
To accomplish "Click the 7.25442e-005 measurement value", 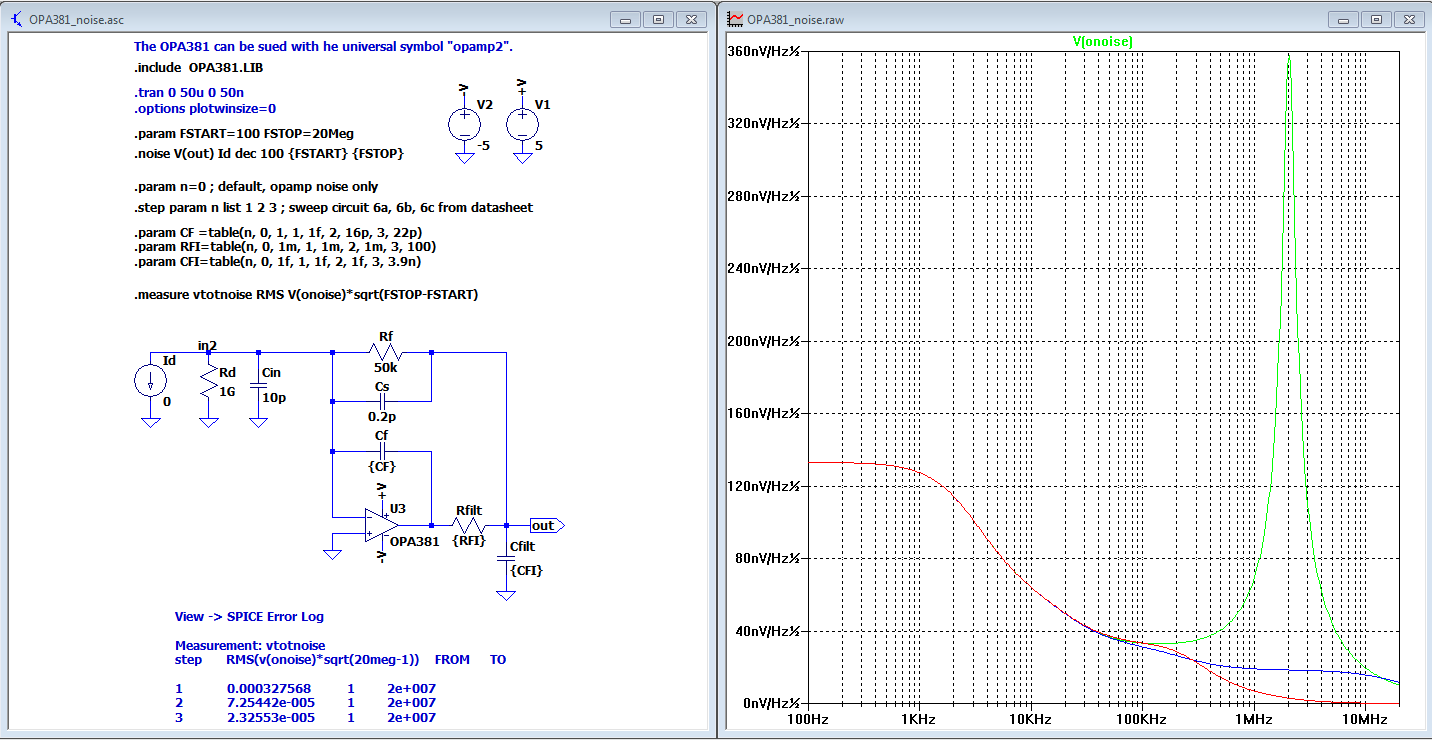I will pyautogui.click(x=271, y=703).
